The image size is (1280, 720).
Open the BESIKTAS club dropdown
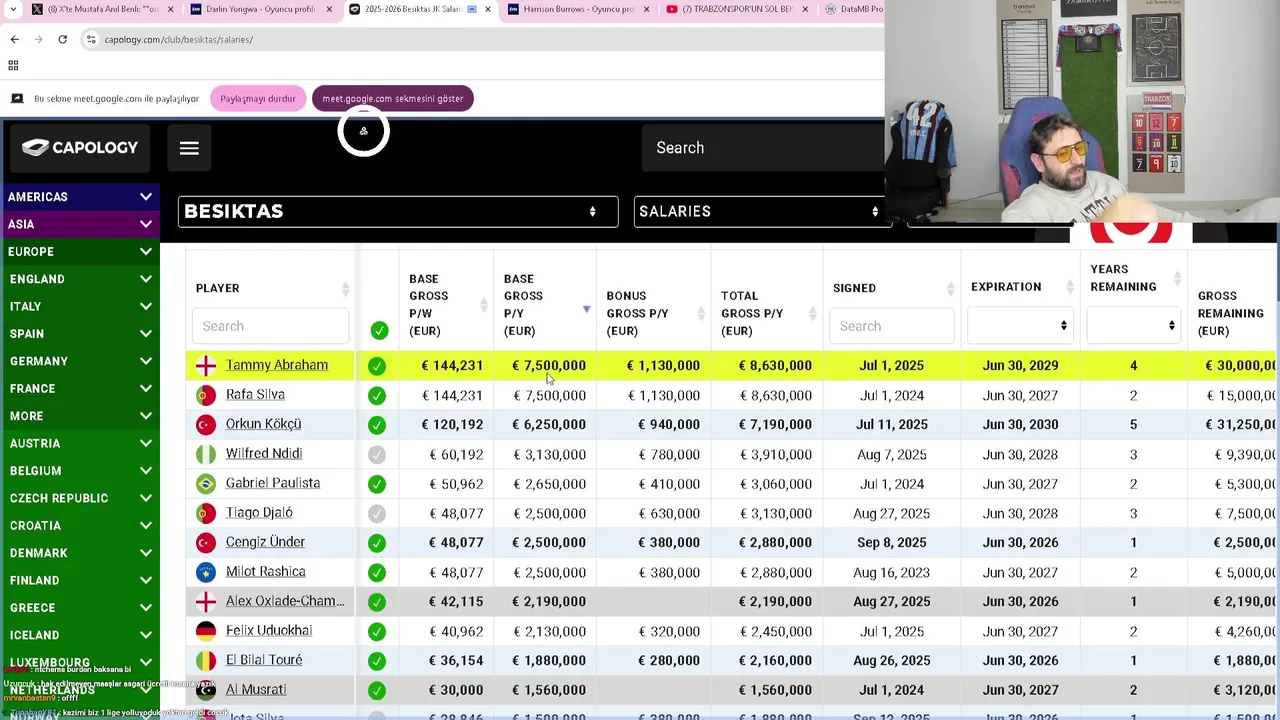point(398,211)
